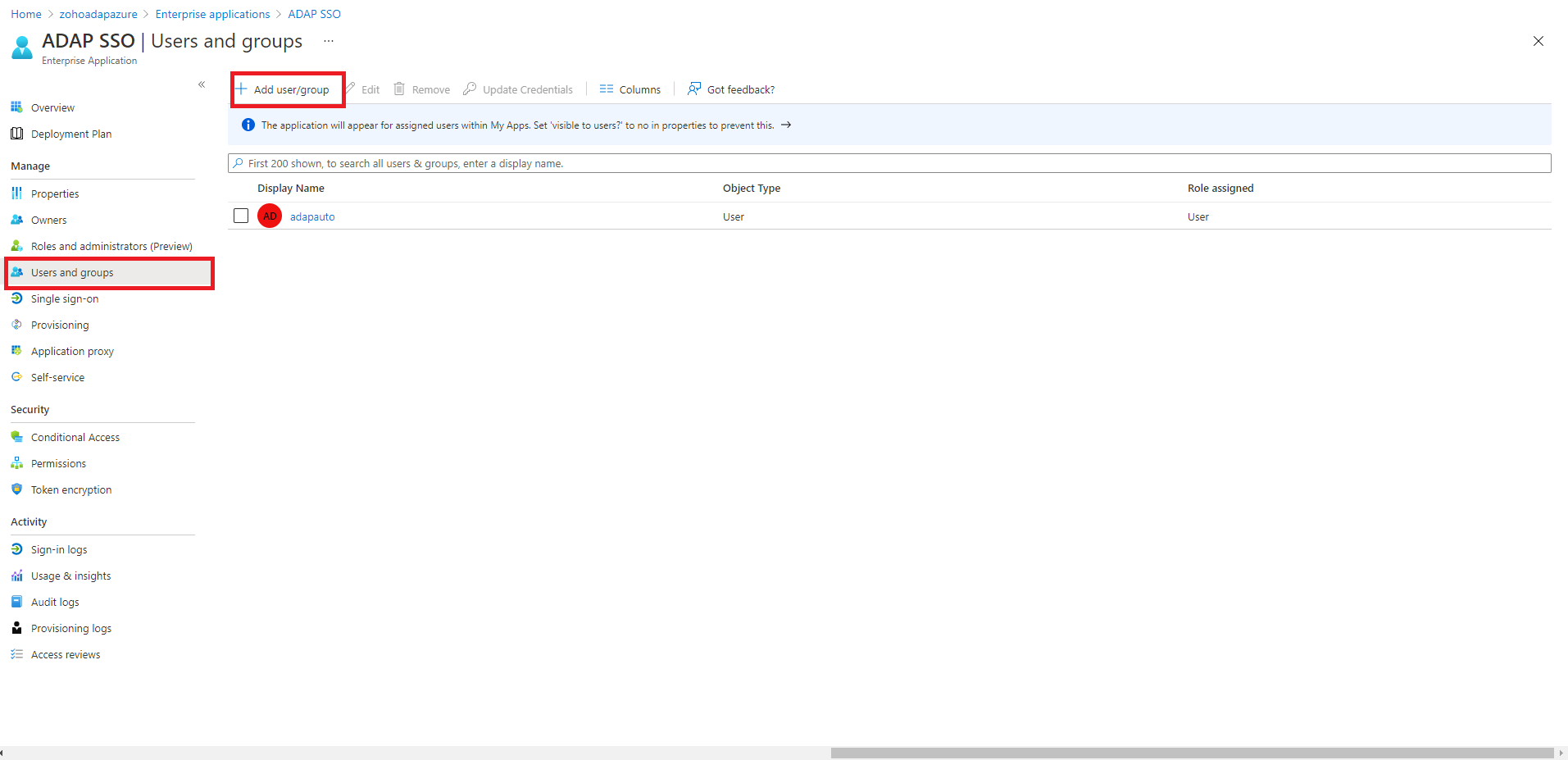Open the more options ellipsis beside the title
This screenshot has height=760, width=1568.
329,41
